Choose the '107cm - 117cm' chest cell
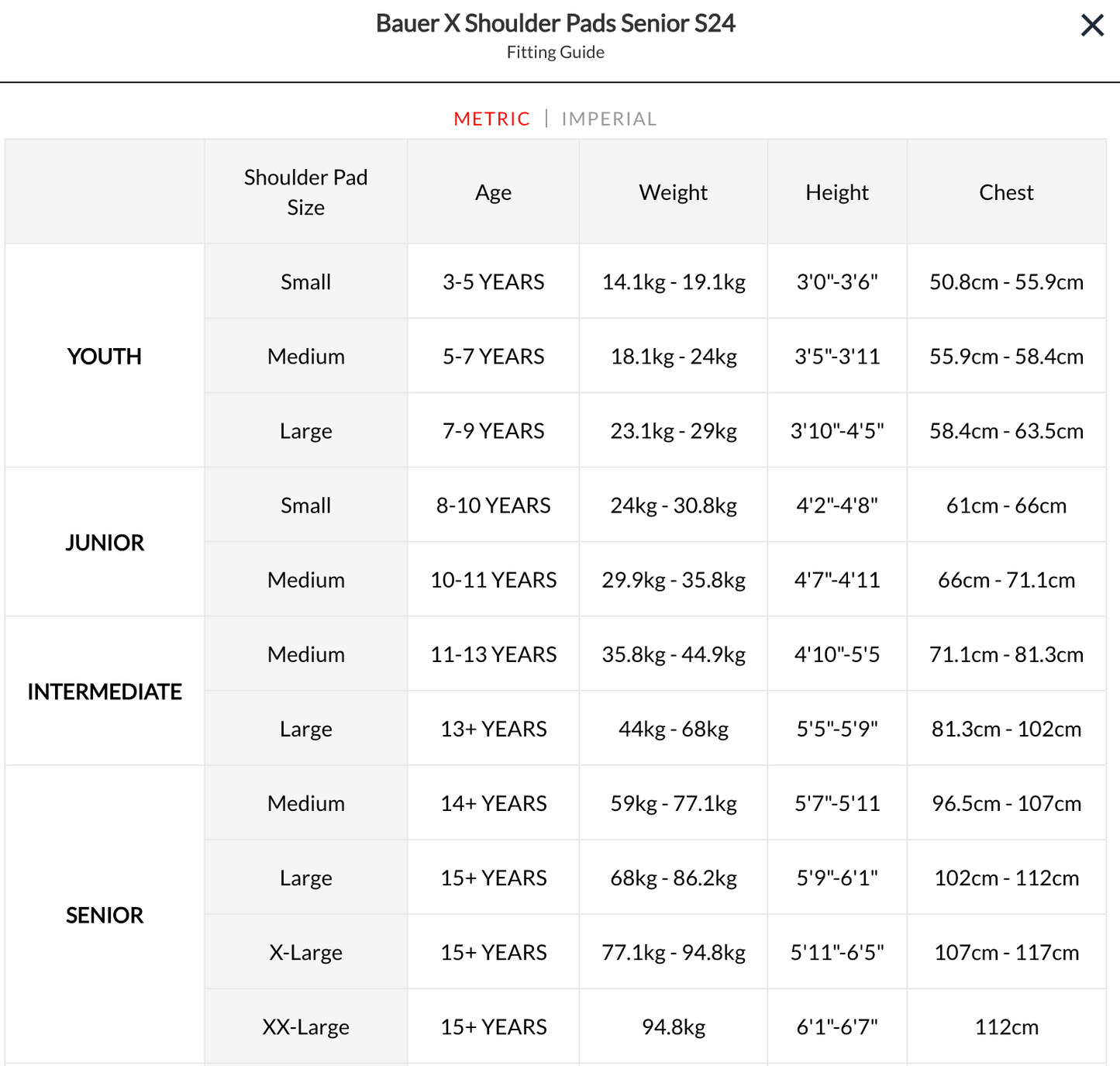The height and width of the screenshot is (1066, 1120). [x=1007, y=952]
